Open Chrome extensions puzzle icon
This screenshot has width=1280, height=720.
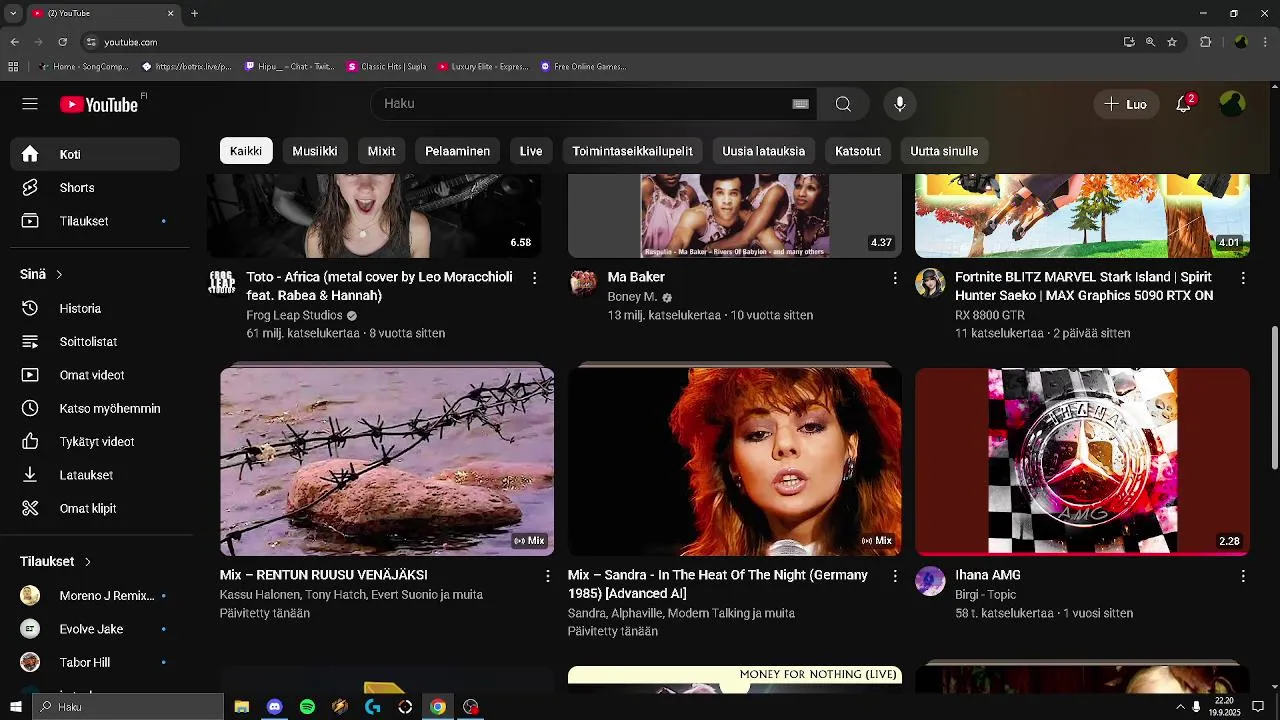1206,42
